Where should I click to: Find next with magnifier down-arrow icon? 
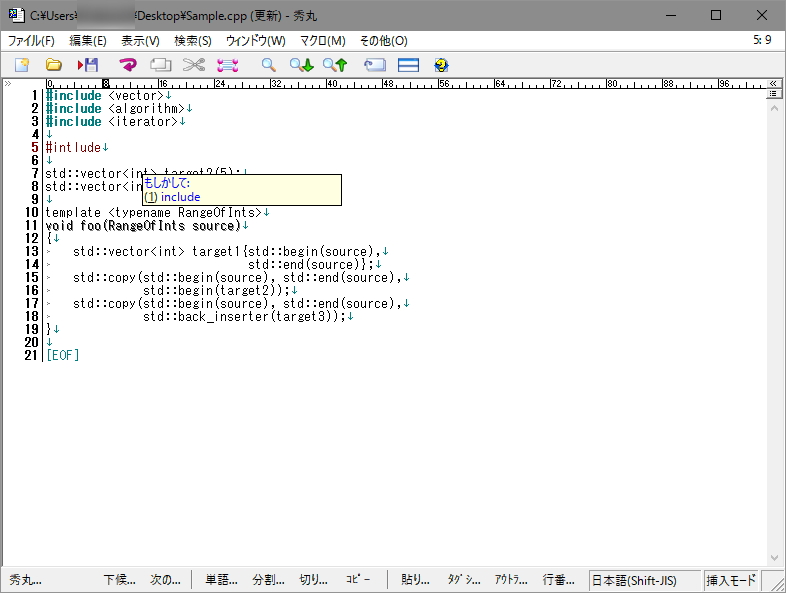click(301, 65)
